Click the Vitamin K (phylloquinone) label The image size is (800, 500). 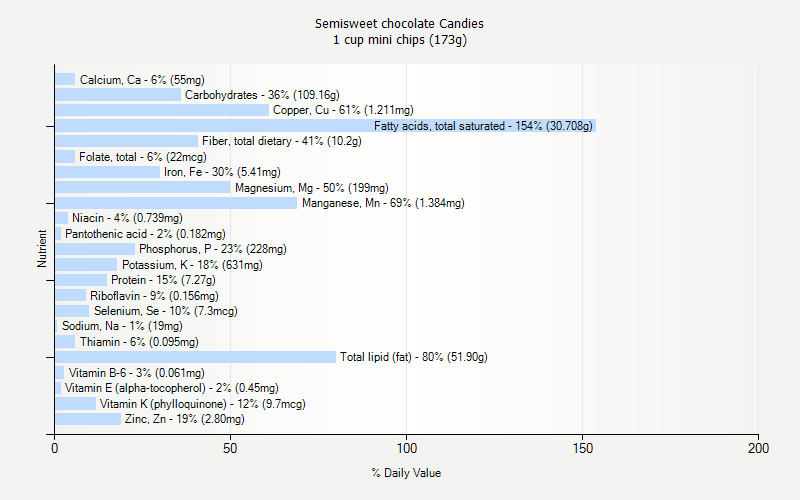click(x=202, y=404)
